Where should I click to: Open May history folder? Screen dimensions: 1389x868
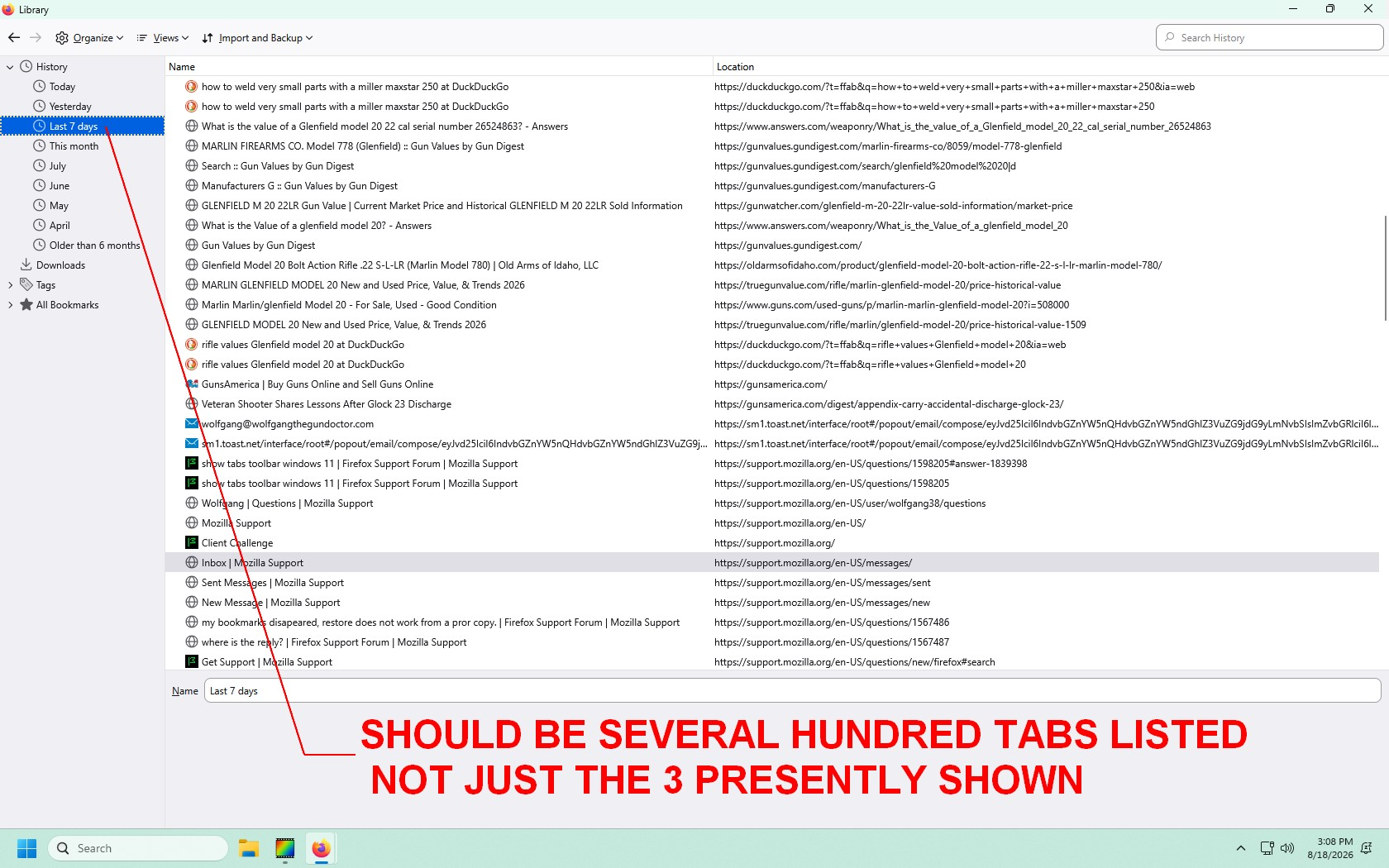59,206
